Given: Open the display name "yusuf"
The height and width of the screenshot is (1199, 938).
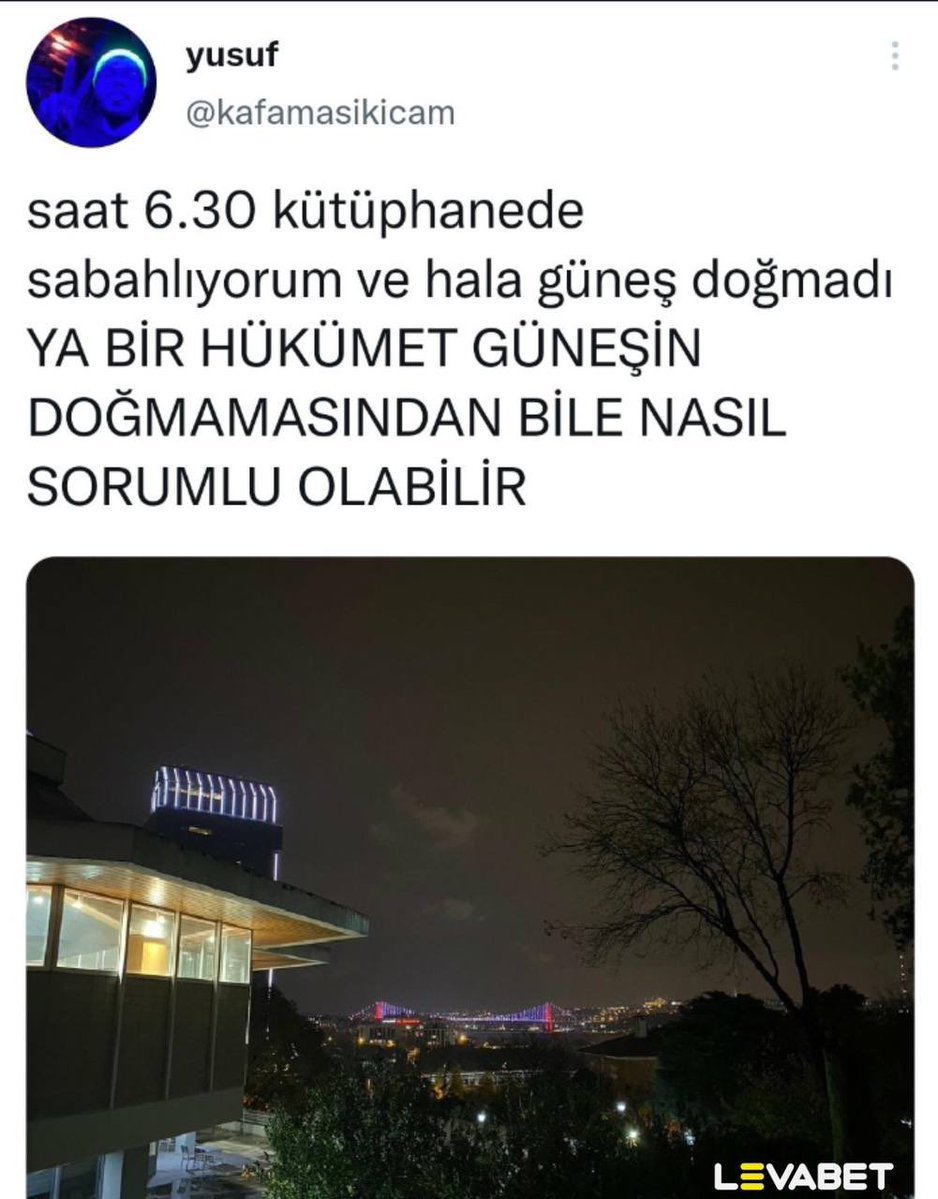Looking at the screenshot, I should tap(232, 56).
